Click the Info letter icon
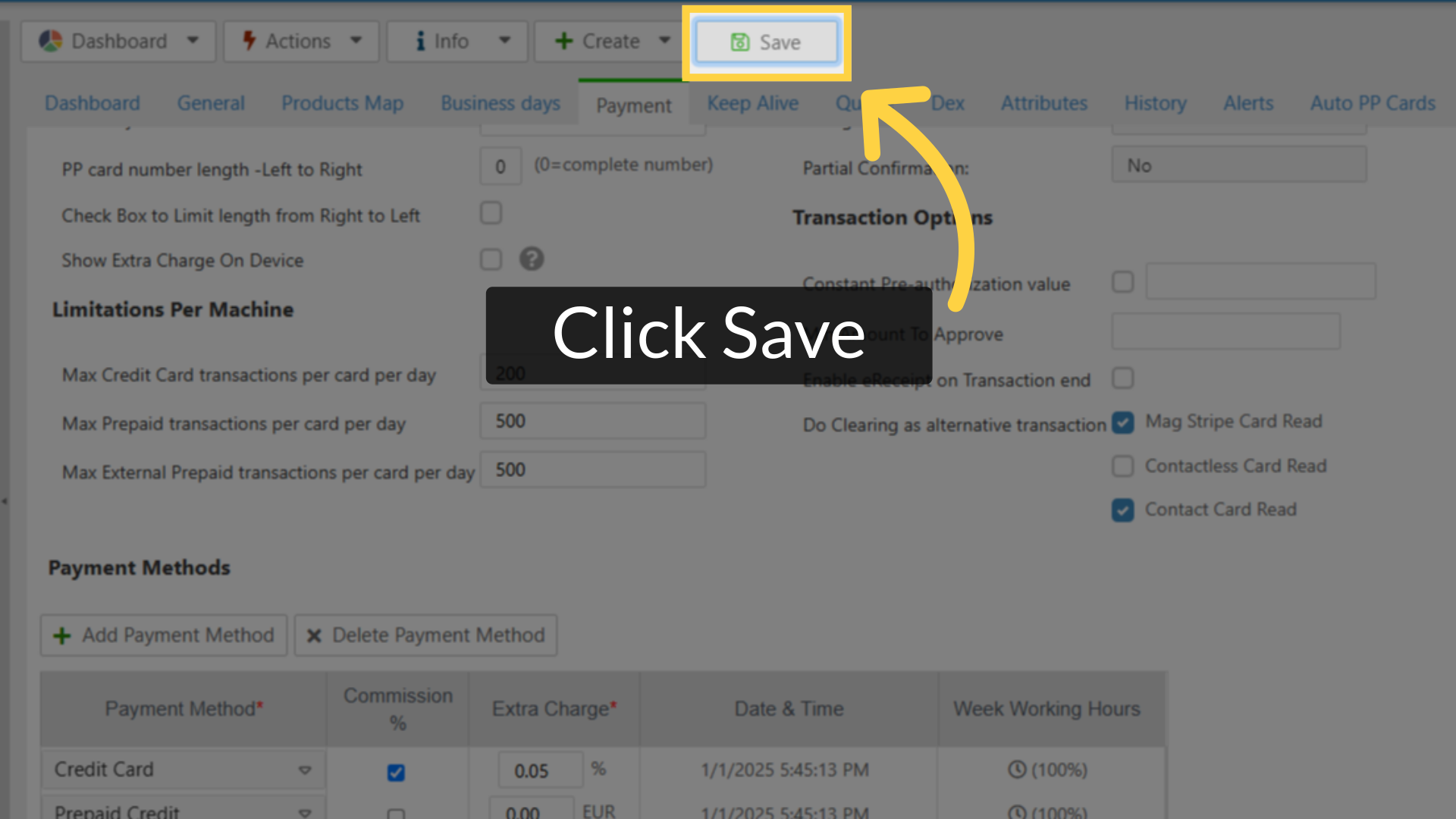 coord(420,41)
